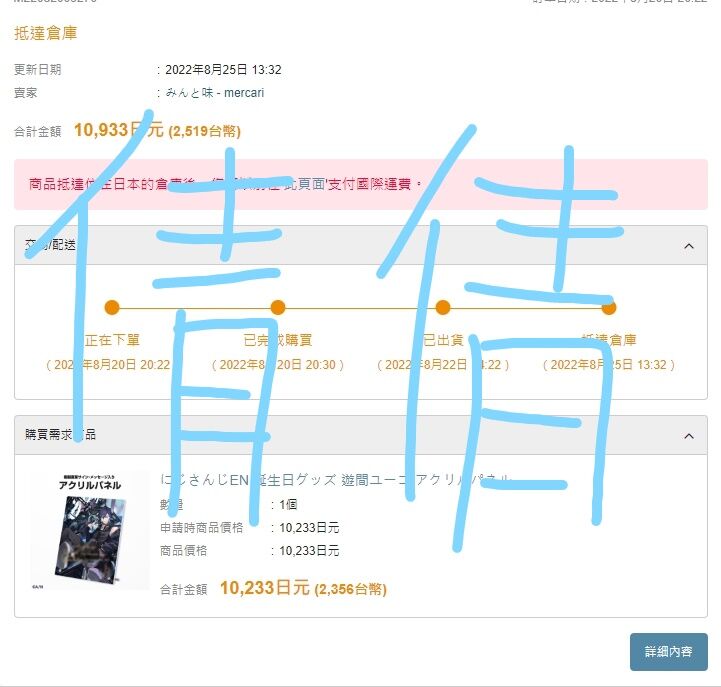Click the 交易/配送 section header bar

pos(360,245)
